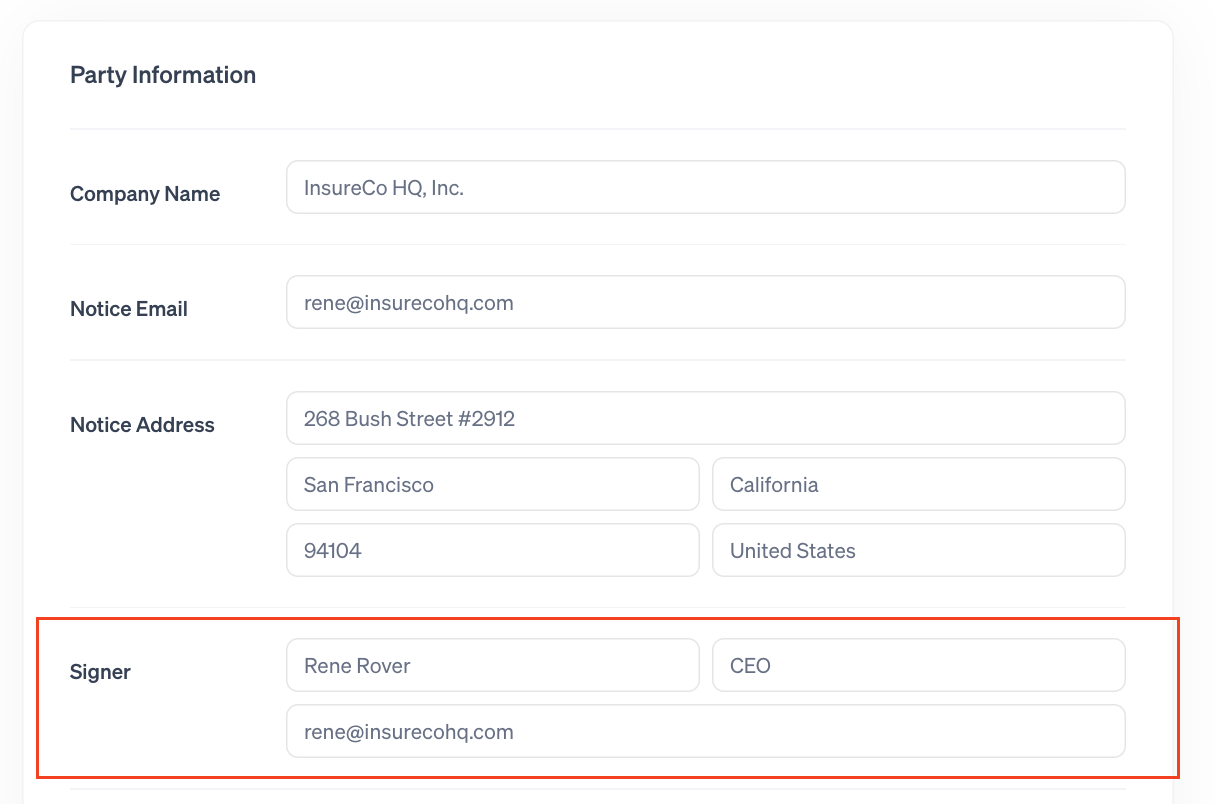
Task: Click the Notice Email label
Action: pos(129,309)
